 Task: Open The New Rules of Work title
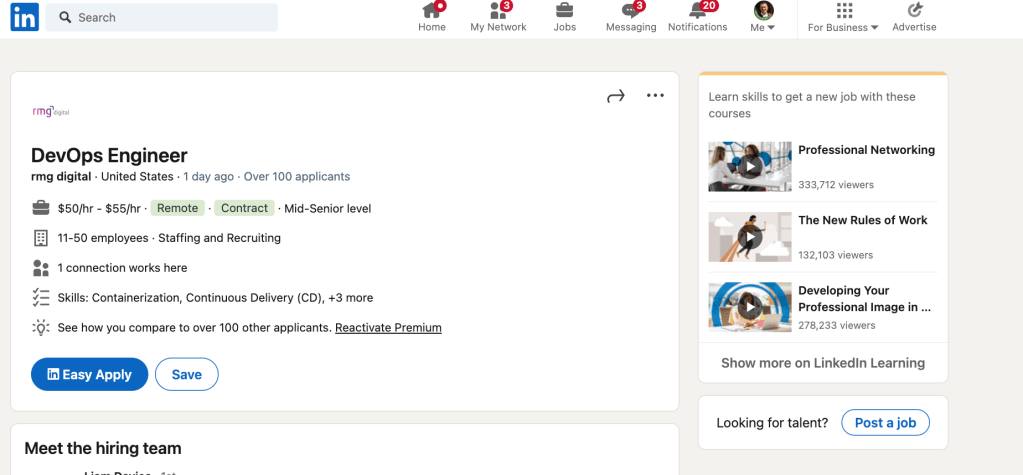click(x=863, y=221)
